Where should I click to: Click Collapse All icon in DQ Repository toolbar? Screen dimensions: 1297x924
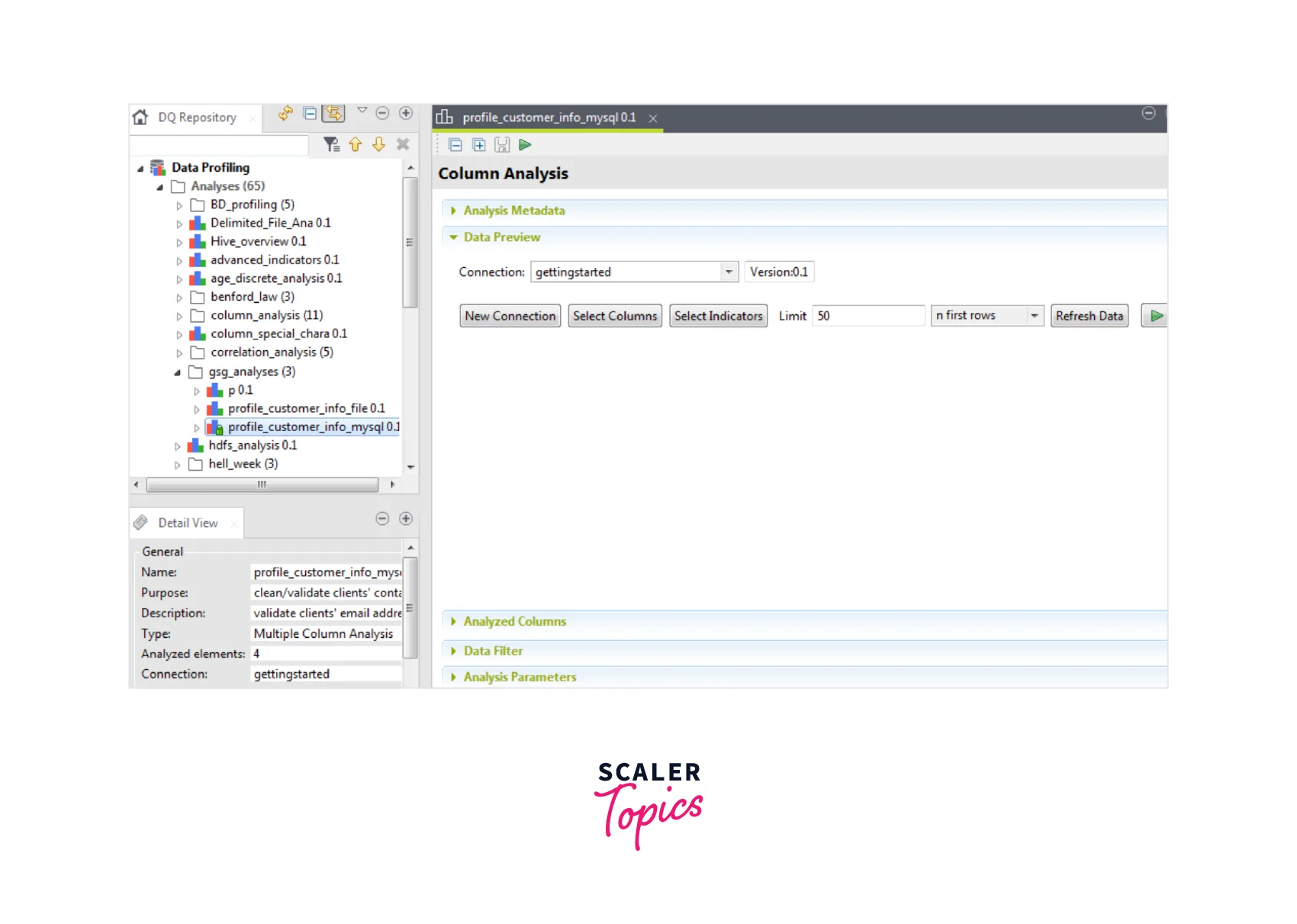[x=310, y=114]
